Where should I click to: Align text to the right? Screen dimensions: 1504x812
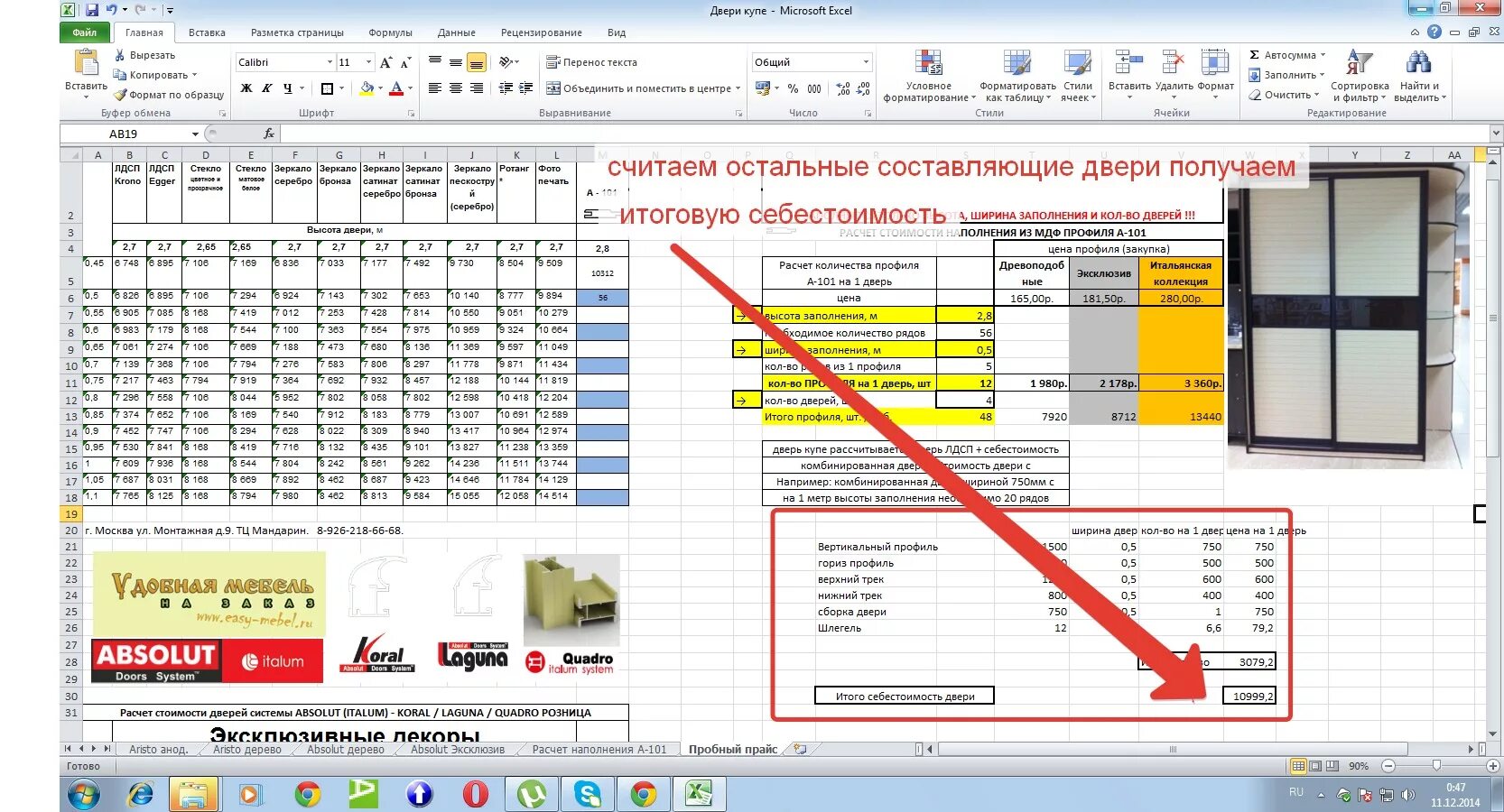tap(477, 88)
